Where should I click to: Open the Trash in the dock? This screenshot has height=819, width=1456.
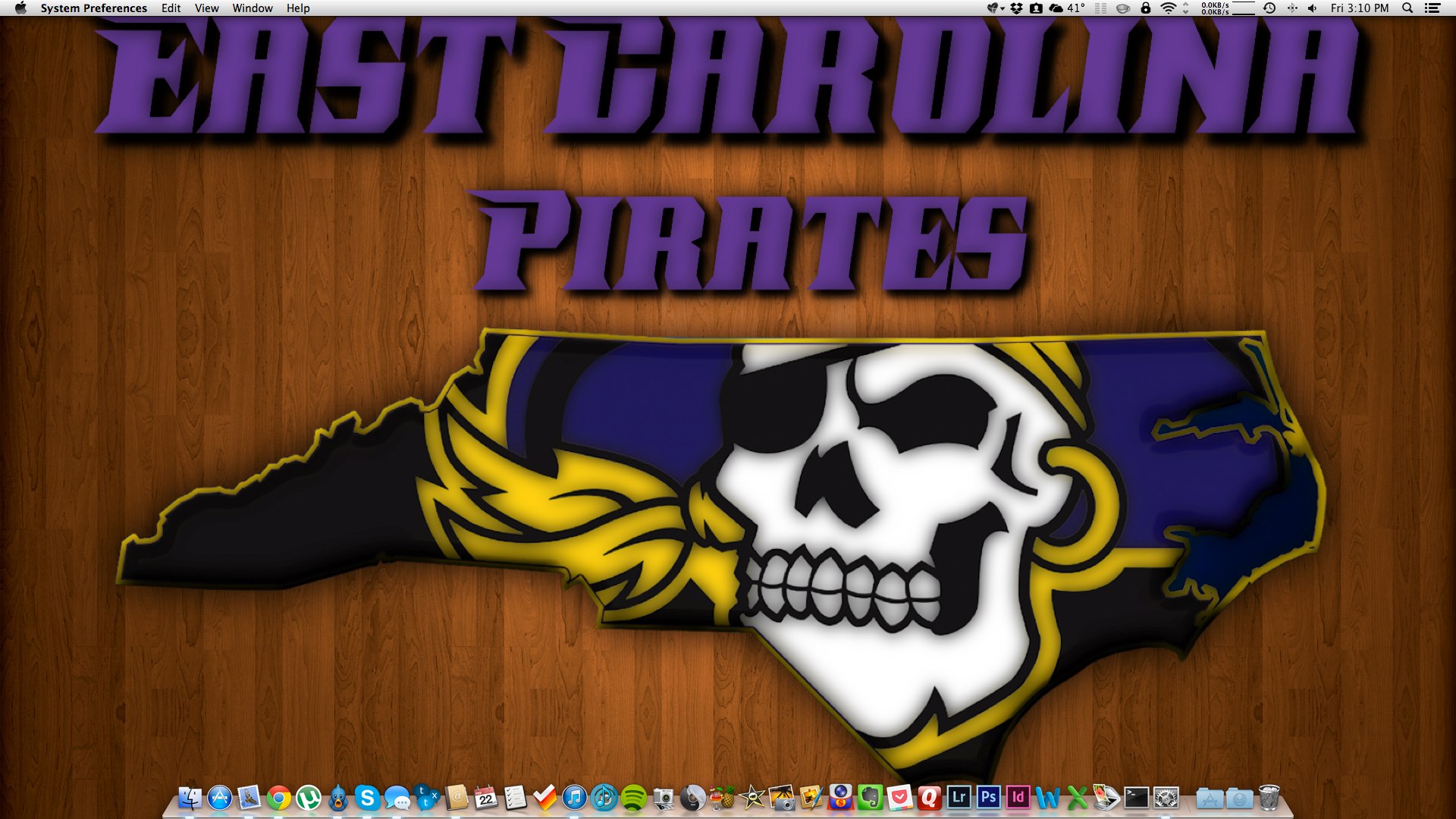(x=1269, y=798)
